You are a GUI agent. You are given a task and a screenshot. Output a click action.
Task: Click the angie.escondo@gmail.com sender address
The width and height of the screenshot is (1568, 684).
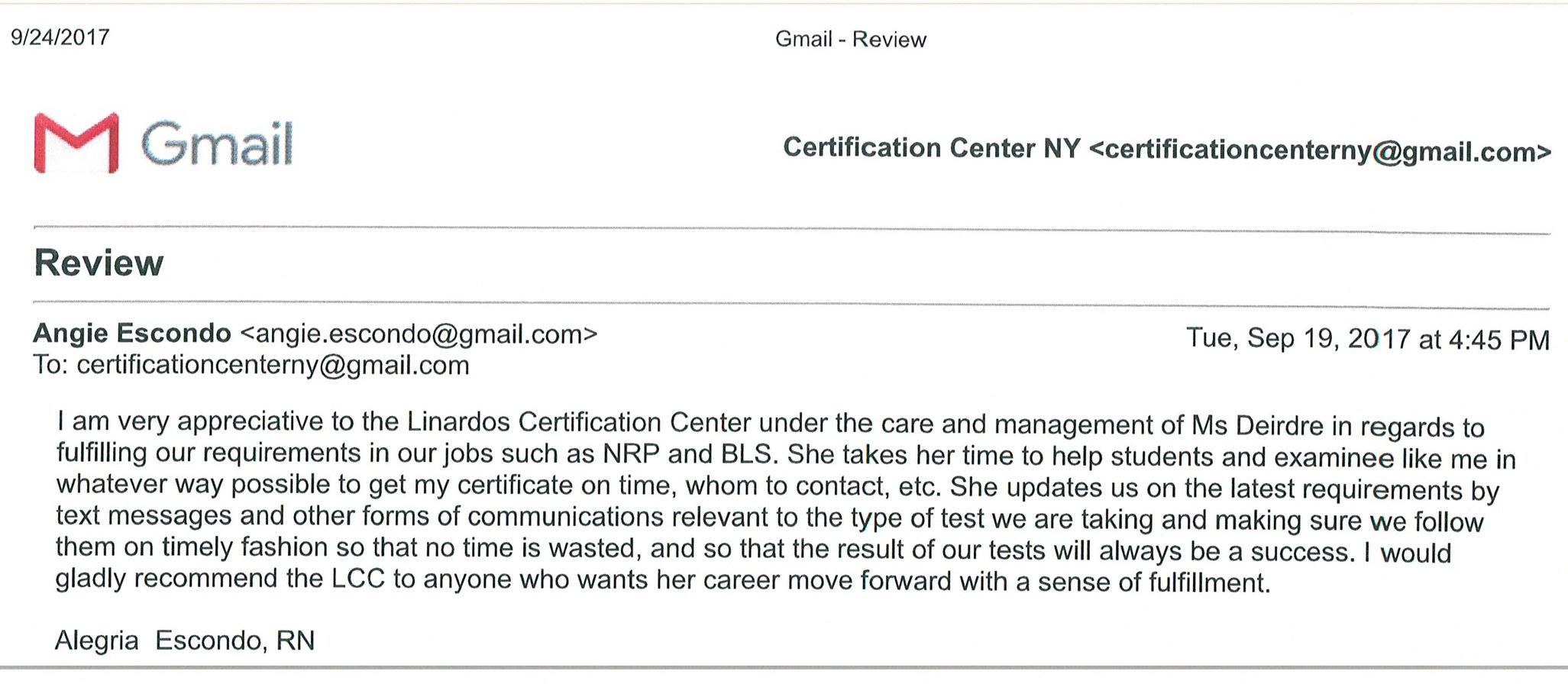[x=419, y=334]
